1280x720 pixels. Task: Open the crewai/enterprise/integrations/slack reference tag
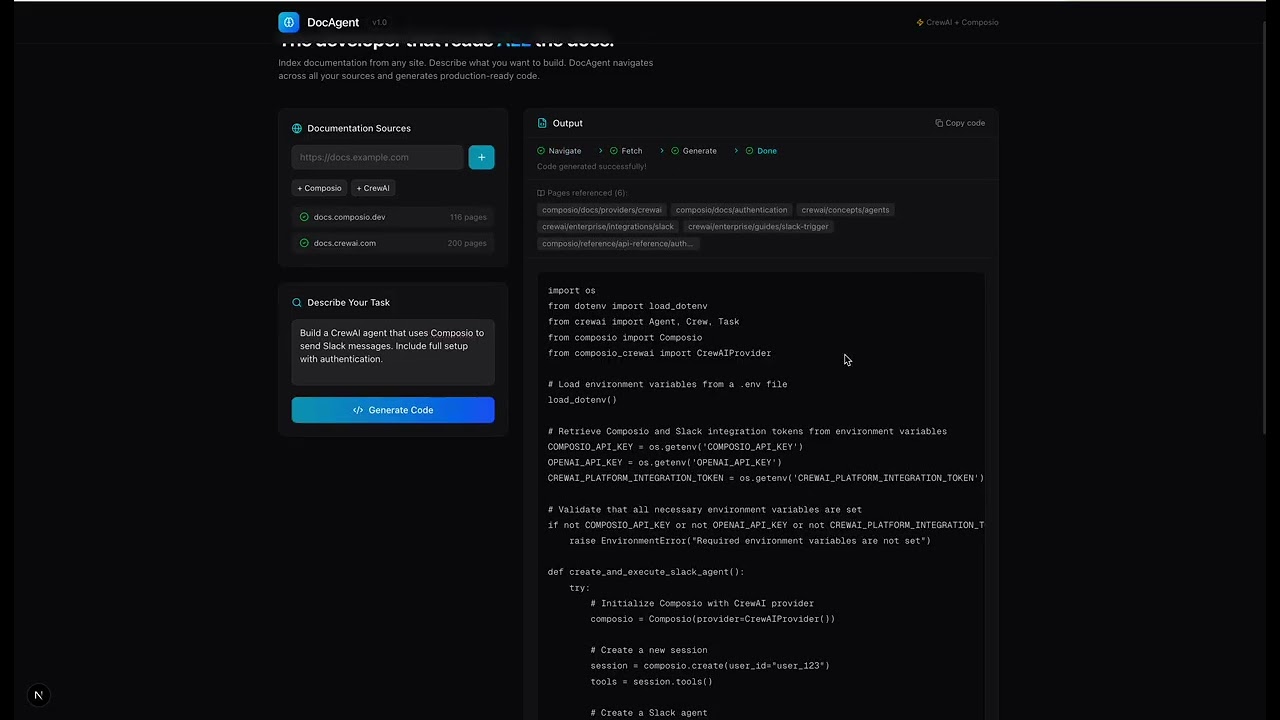click(608, 227)
